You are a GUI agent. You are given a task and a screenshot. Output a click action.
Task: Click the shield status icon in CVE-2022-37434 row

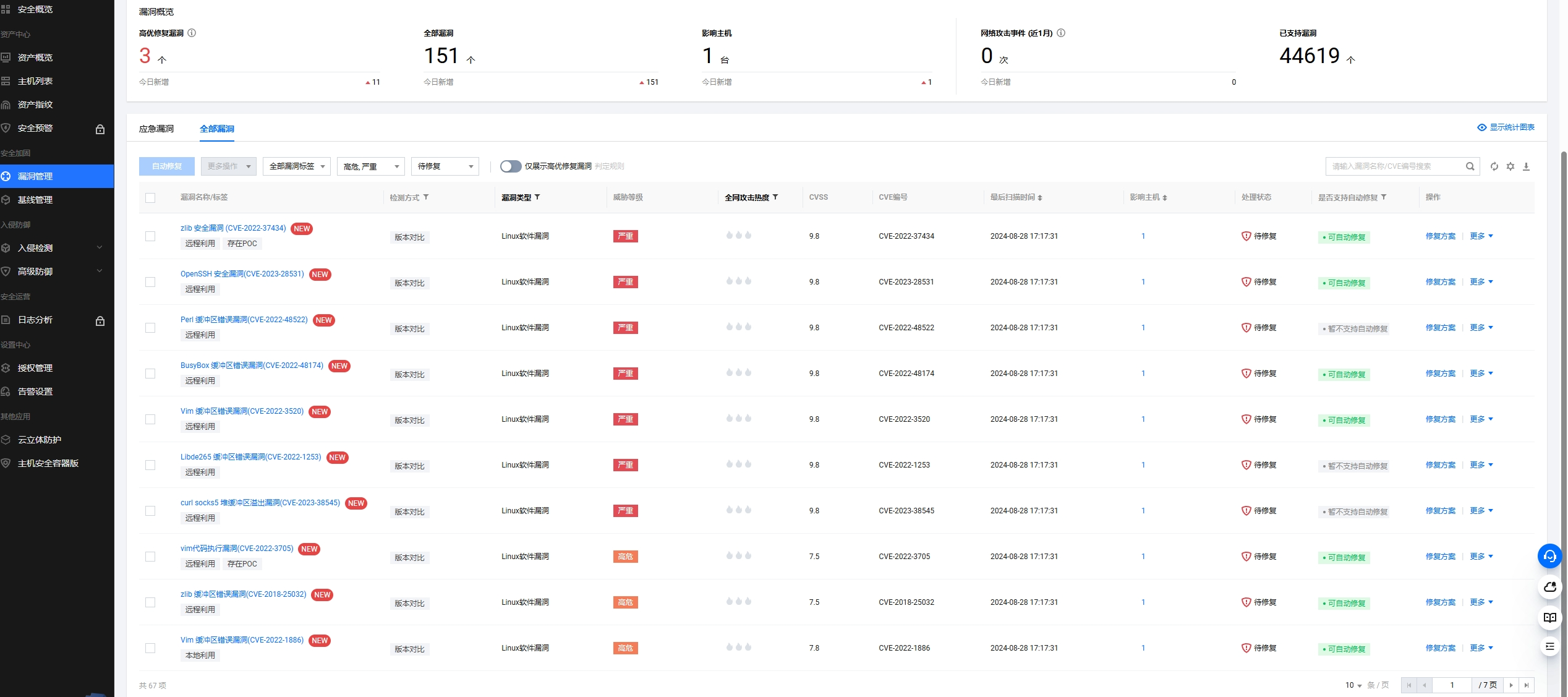click(x=1246, y=236)
